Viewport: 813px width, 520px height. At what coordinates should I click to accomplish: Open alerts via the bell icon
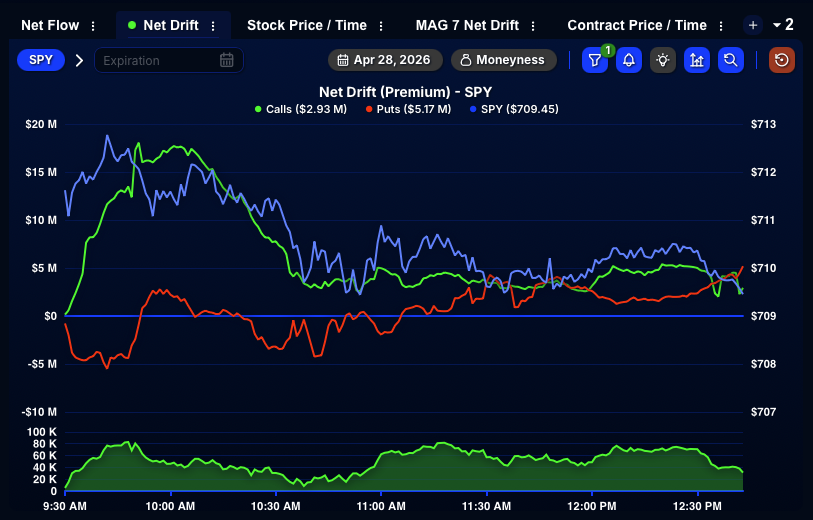pos(628,60)
